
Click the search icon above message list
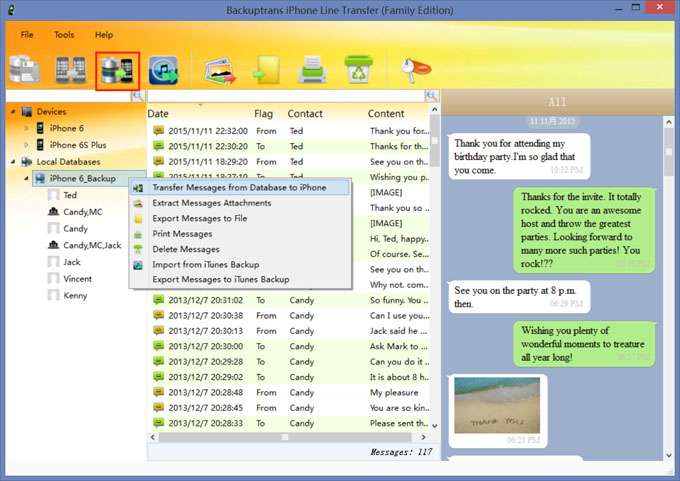click(432, 96)
